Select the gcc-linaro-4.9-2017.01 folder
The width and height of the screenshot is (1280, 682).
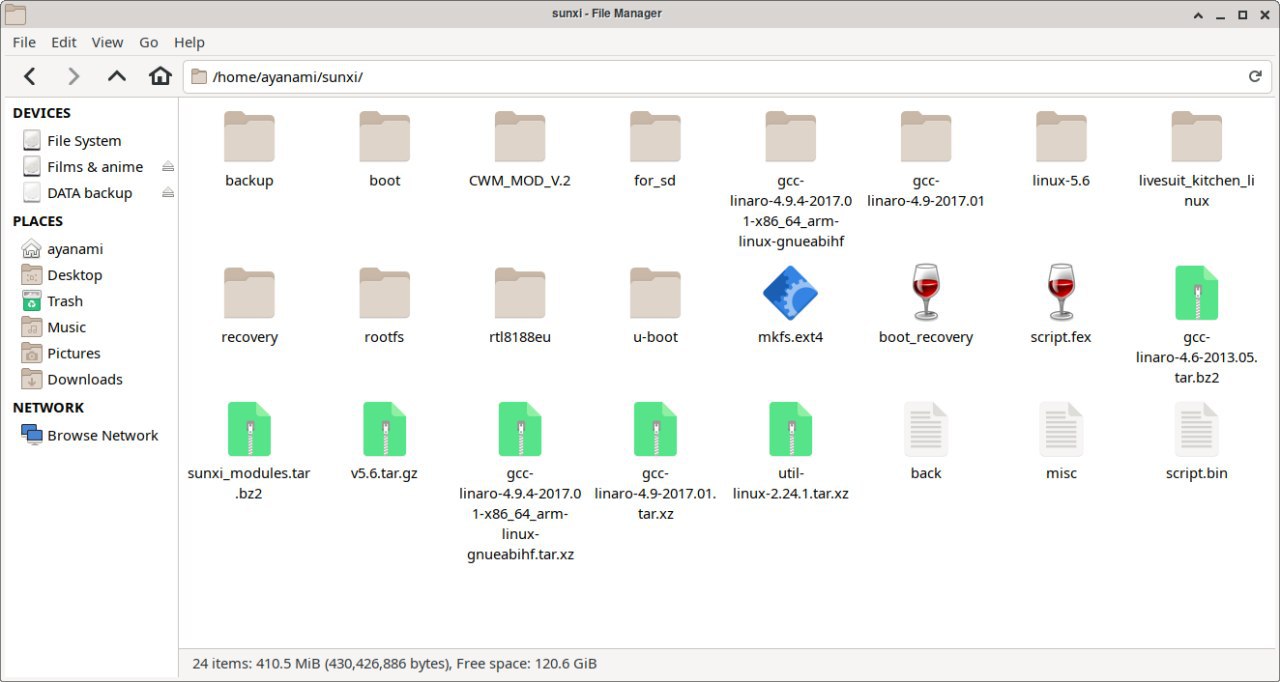[x=926, y=160]
